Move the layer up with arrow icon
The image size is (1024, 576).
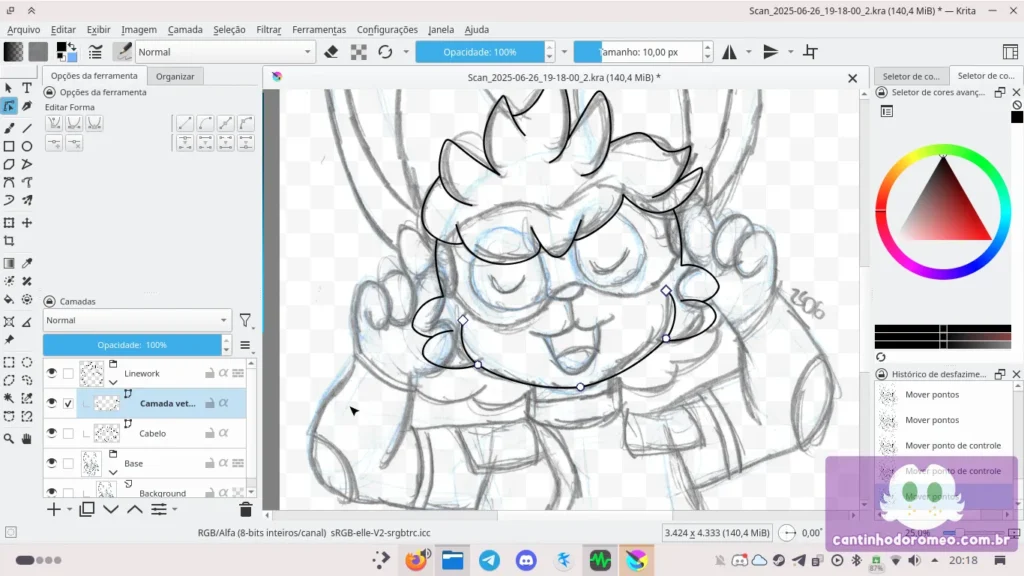tap(135, 509)
